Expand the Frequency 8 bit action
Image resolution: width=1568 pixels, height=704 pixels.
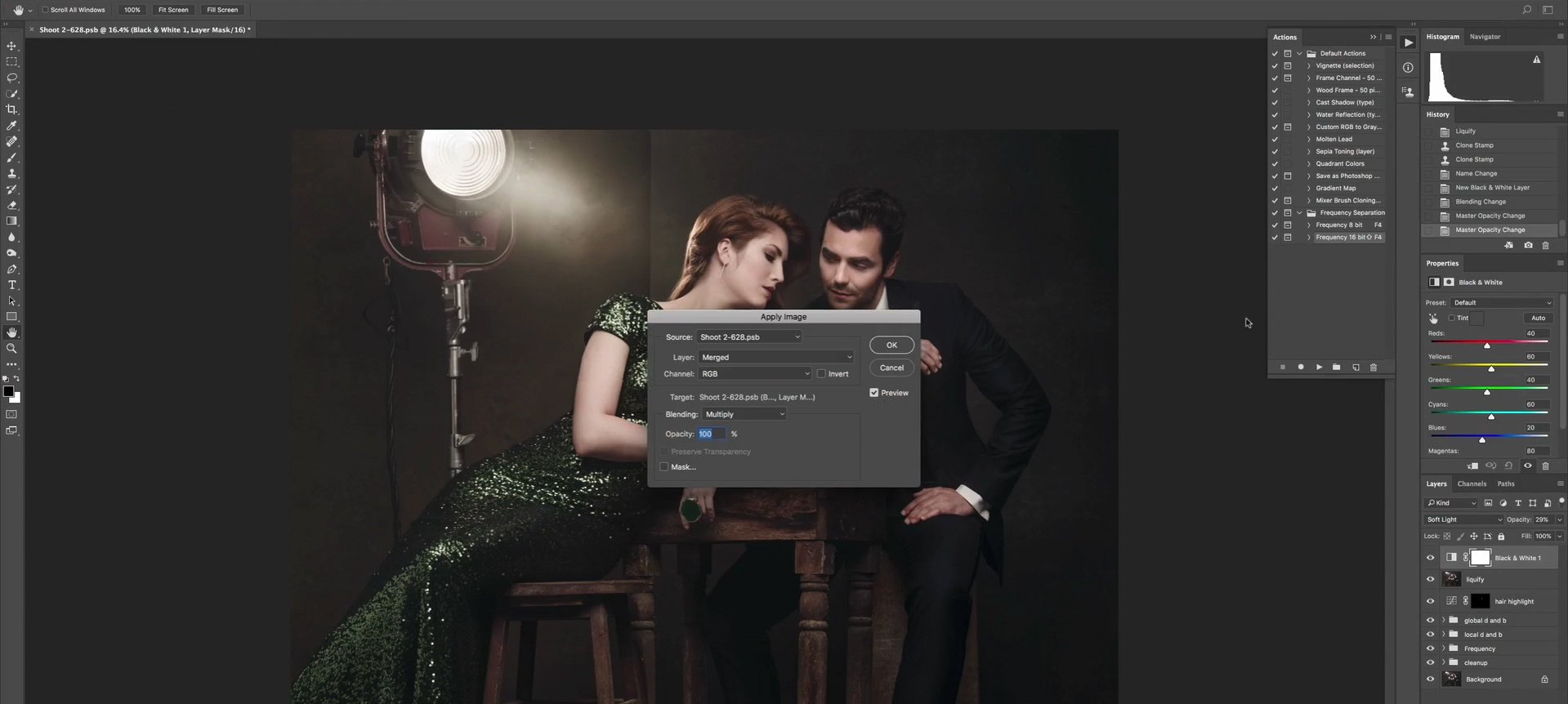(1308, 225)
